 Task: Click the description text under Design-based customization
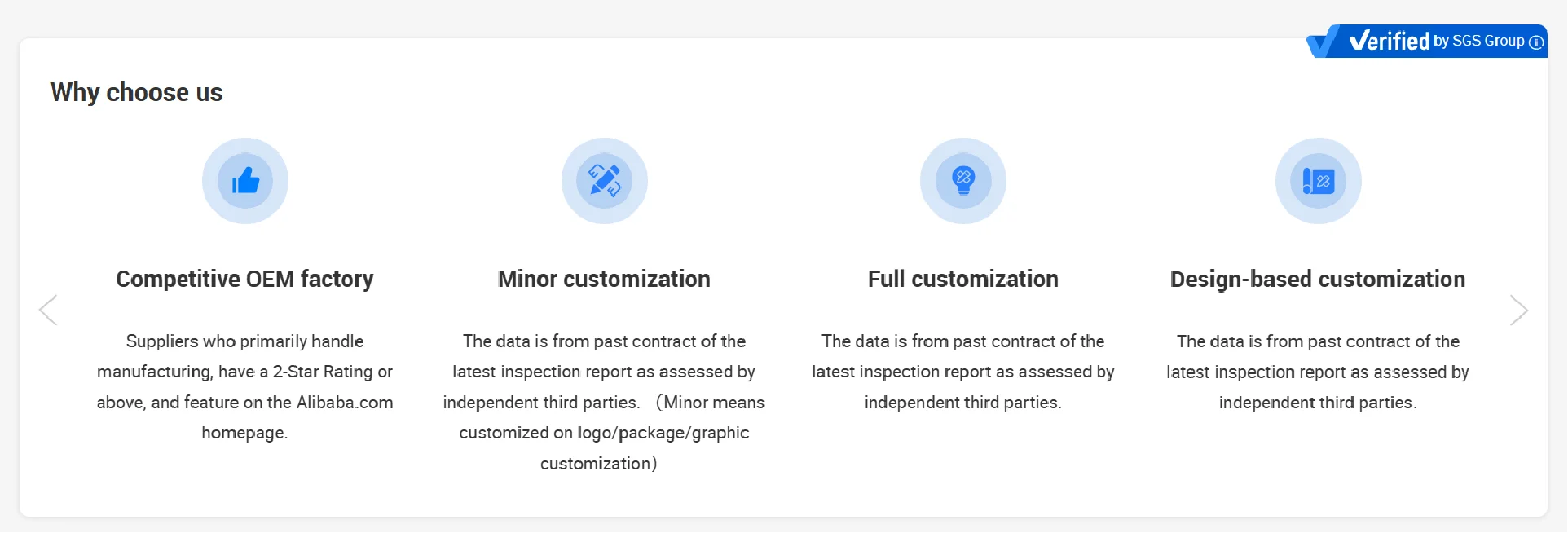(x=1317, y=372)
